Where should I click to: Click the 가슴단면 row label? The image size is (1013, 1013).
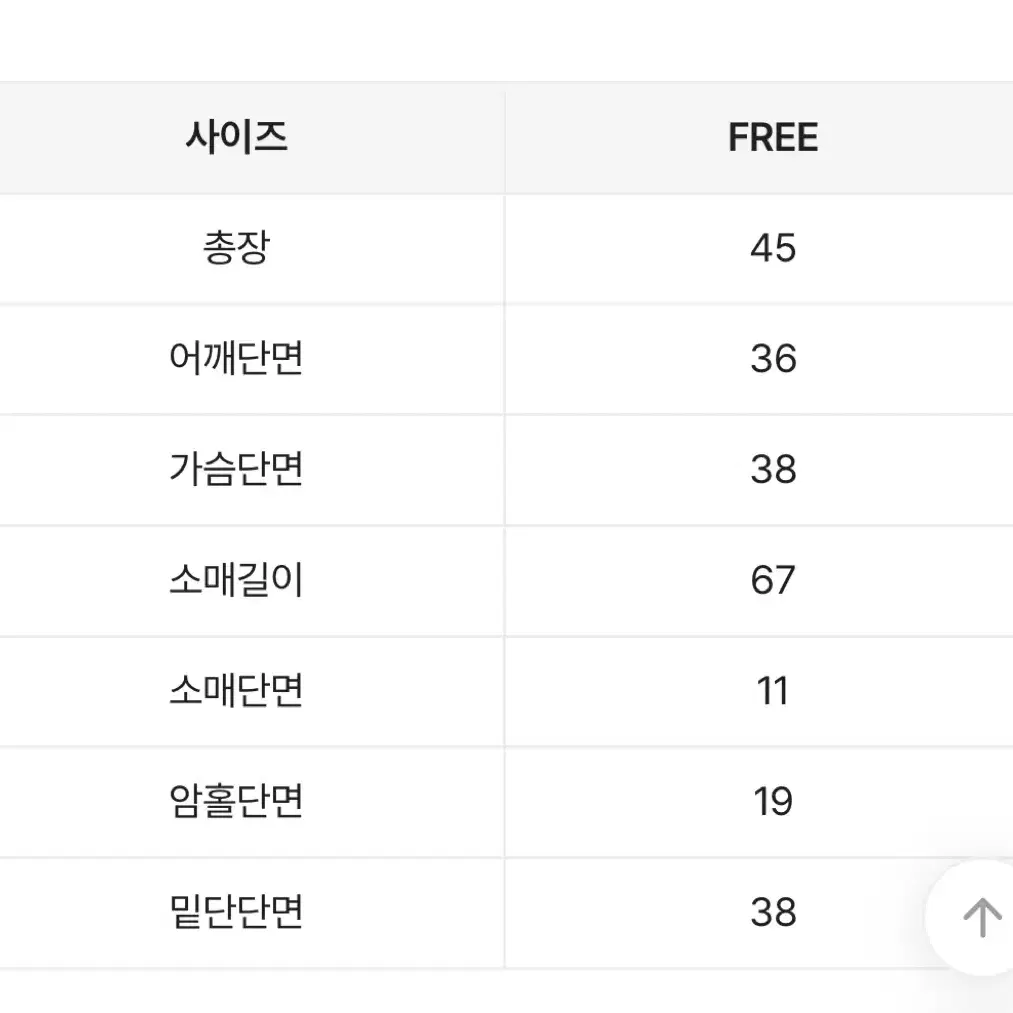(x=236, y=469)
